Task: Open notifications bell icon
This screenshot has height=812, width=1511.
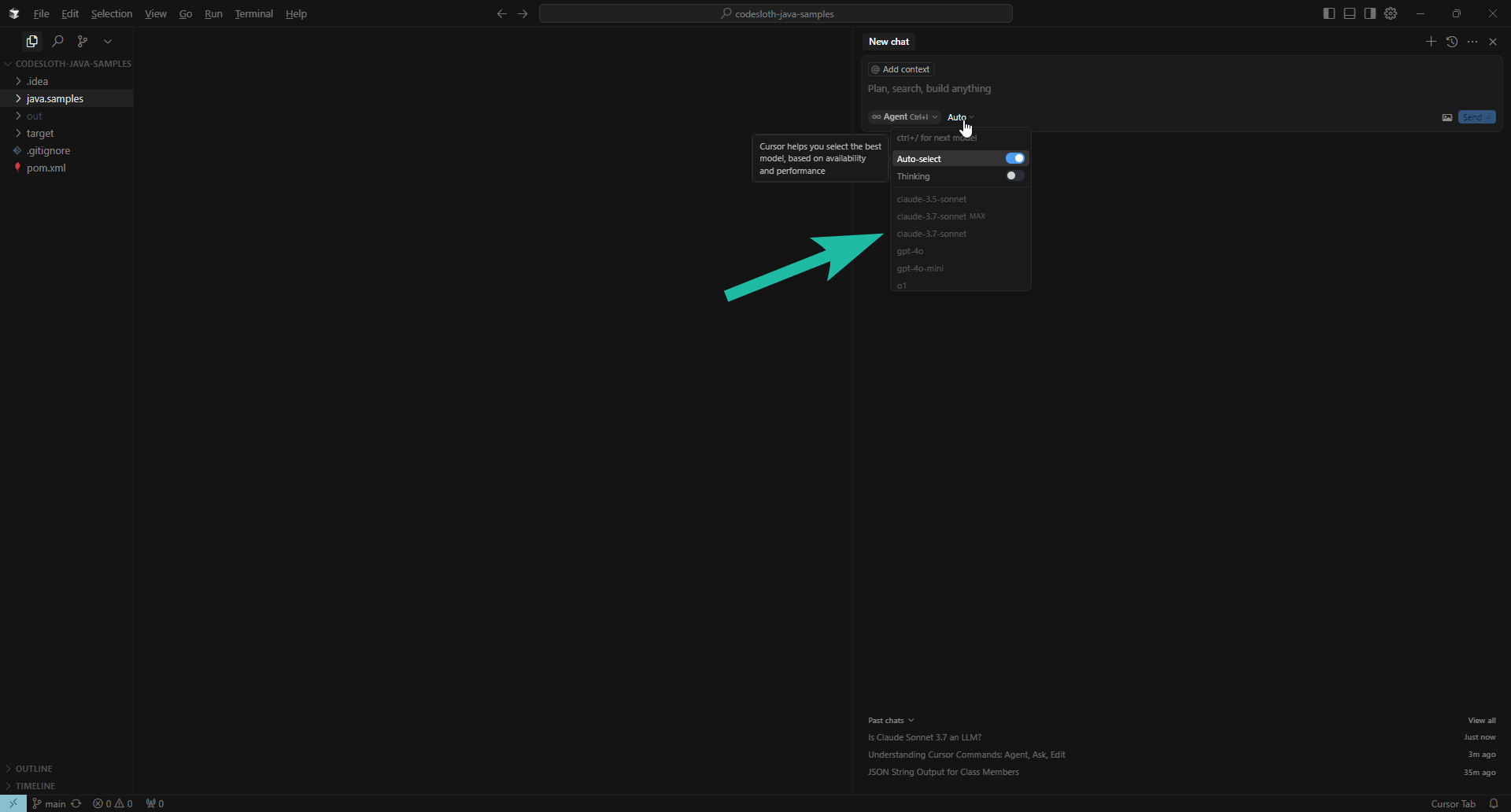Action: point(1494,803)
